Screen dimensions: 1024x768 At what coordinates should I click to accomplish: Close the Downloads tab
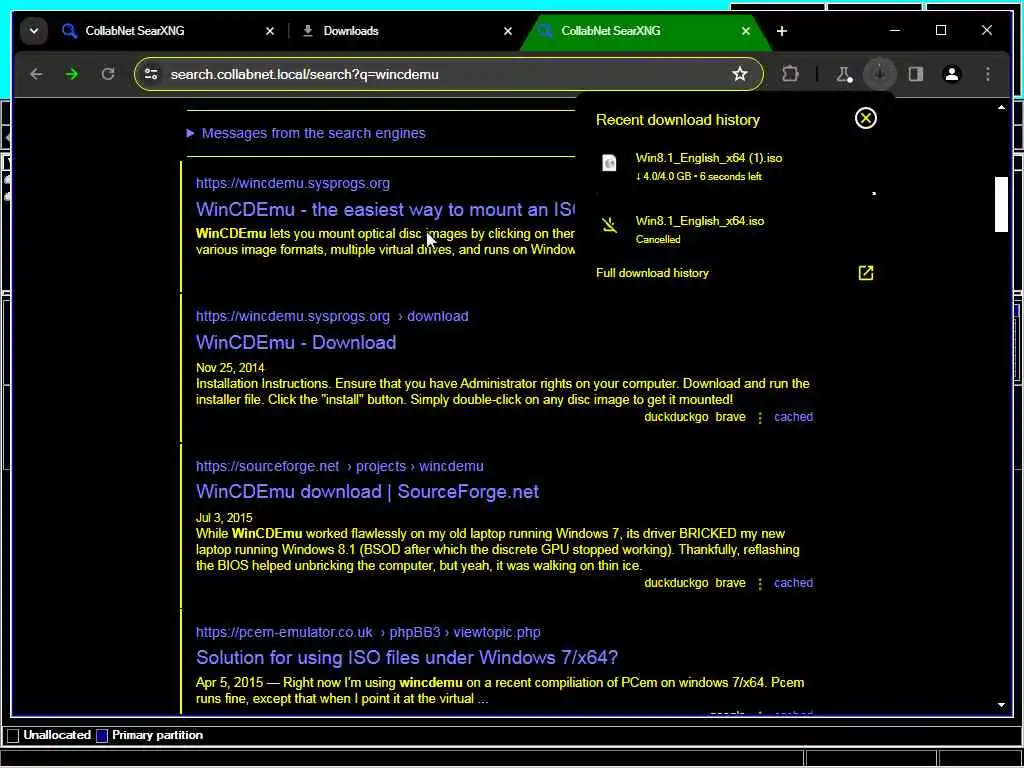(x=507, y=31)
